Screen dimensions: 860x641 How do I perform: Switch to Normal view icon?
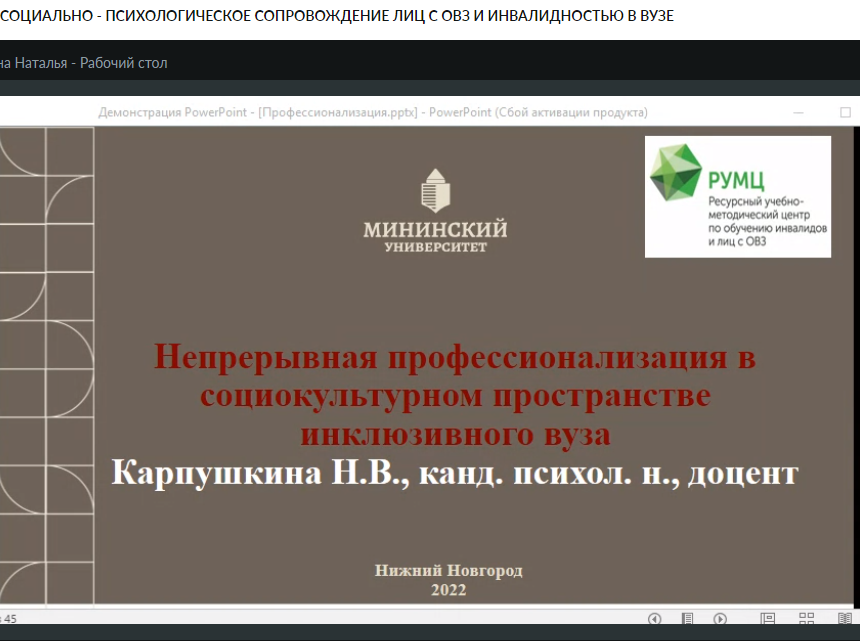point(768,619)
